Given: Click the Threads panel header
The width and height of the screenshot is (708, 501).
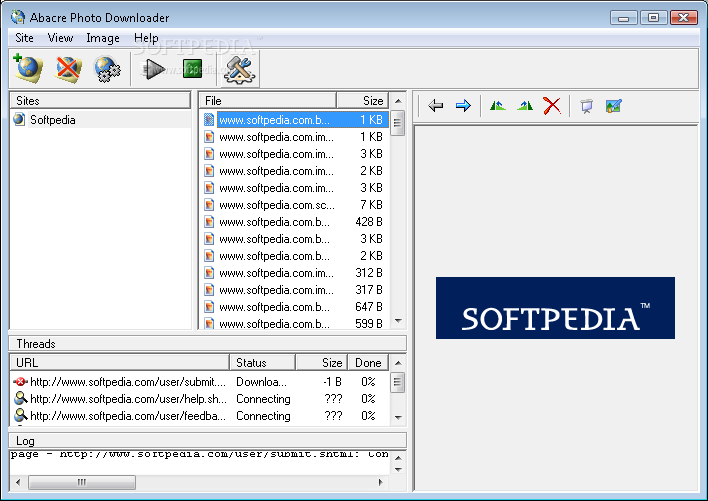Looking at the screenshot, I should click(208, 343).
